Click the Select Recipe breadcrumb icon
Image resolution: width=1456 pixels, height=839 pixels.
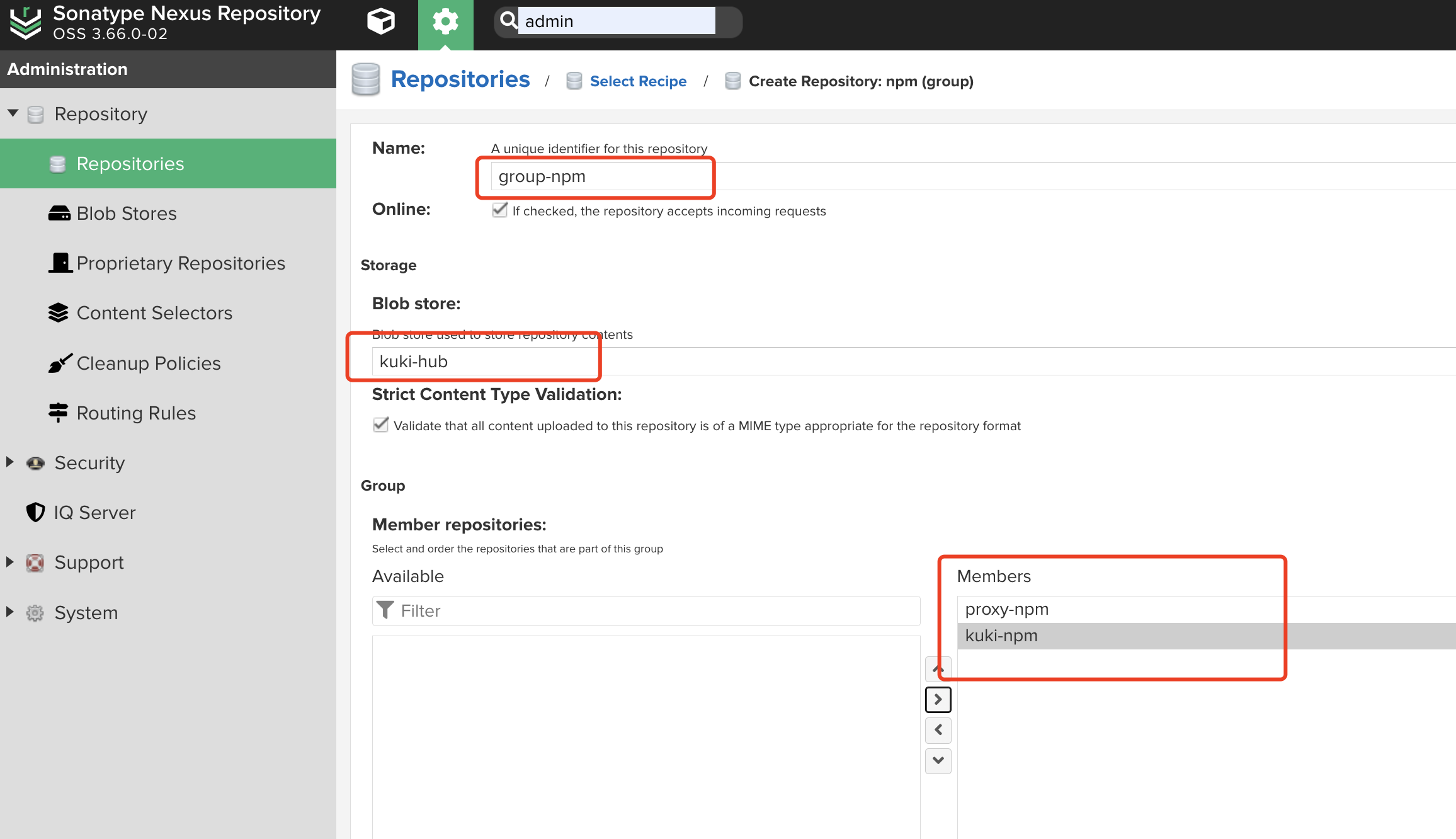[x=574, y=81]
